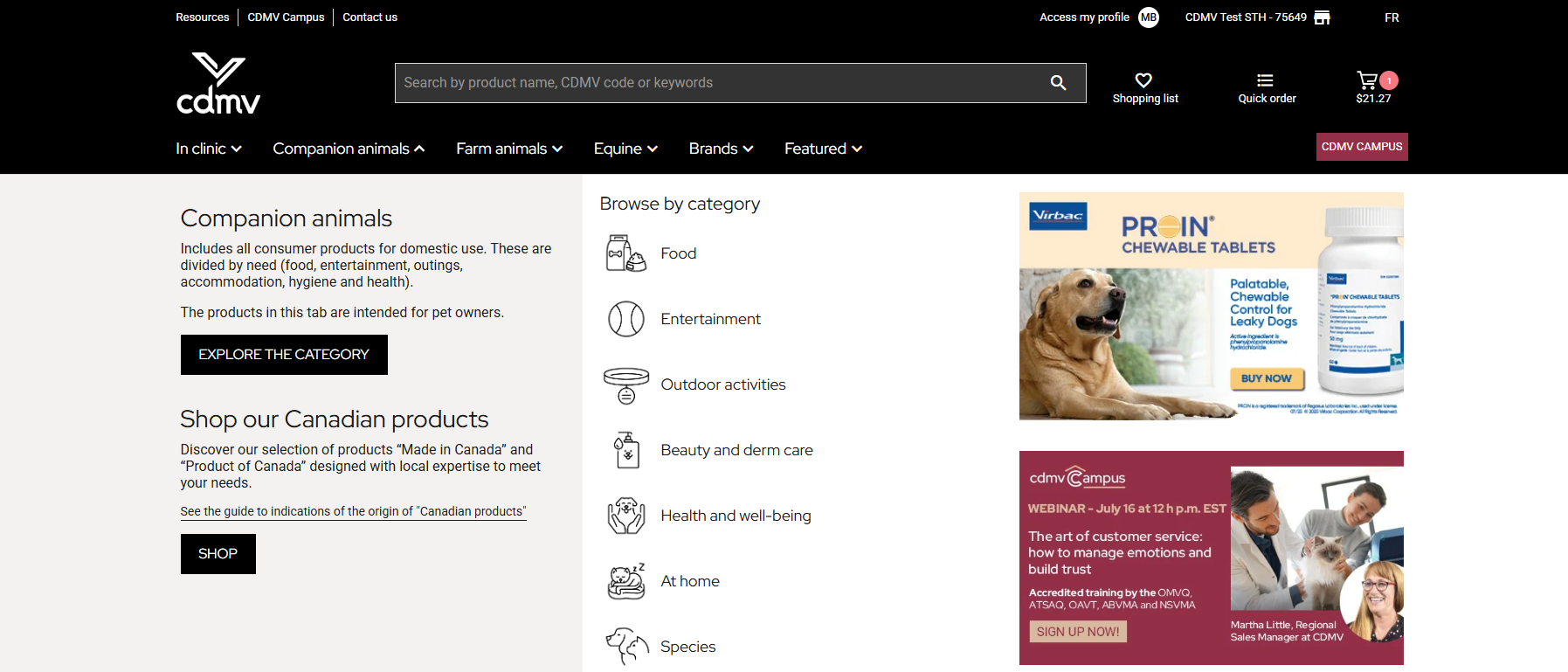Open the Quick order list icon
This screenshot has height=672, width=1568.
point(1265,80)
